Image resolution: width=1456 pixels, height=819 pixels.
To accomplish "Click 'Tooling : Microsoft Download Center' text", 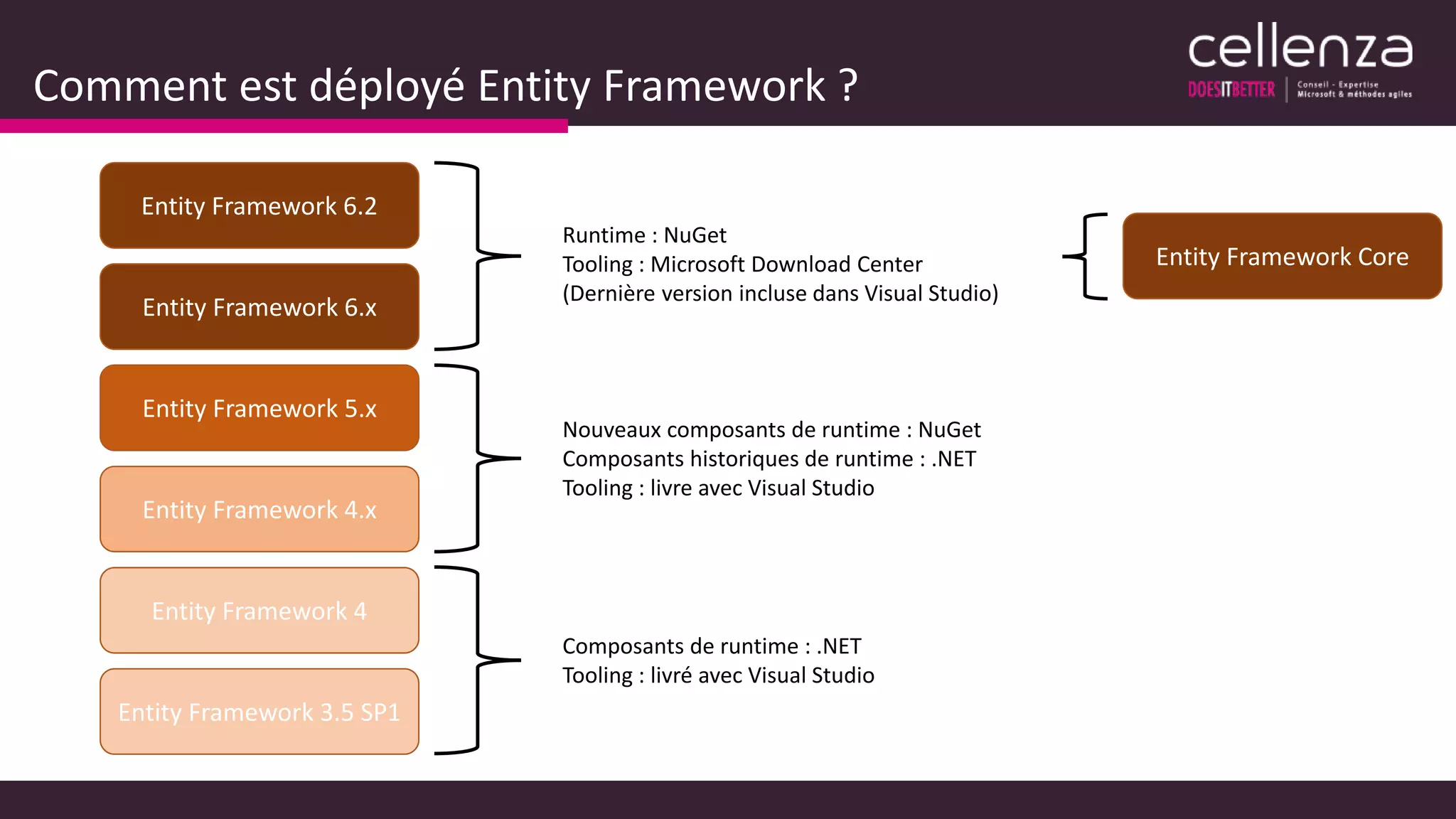I will pyautogui.click(x=742, y=264).
